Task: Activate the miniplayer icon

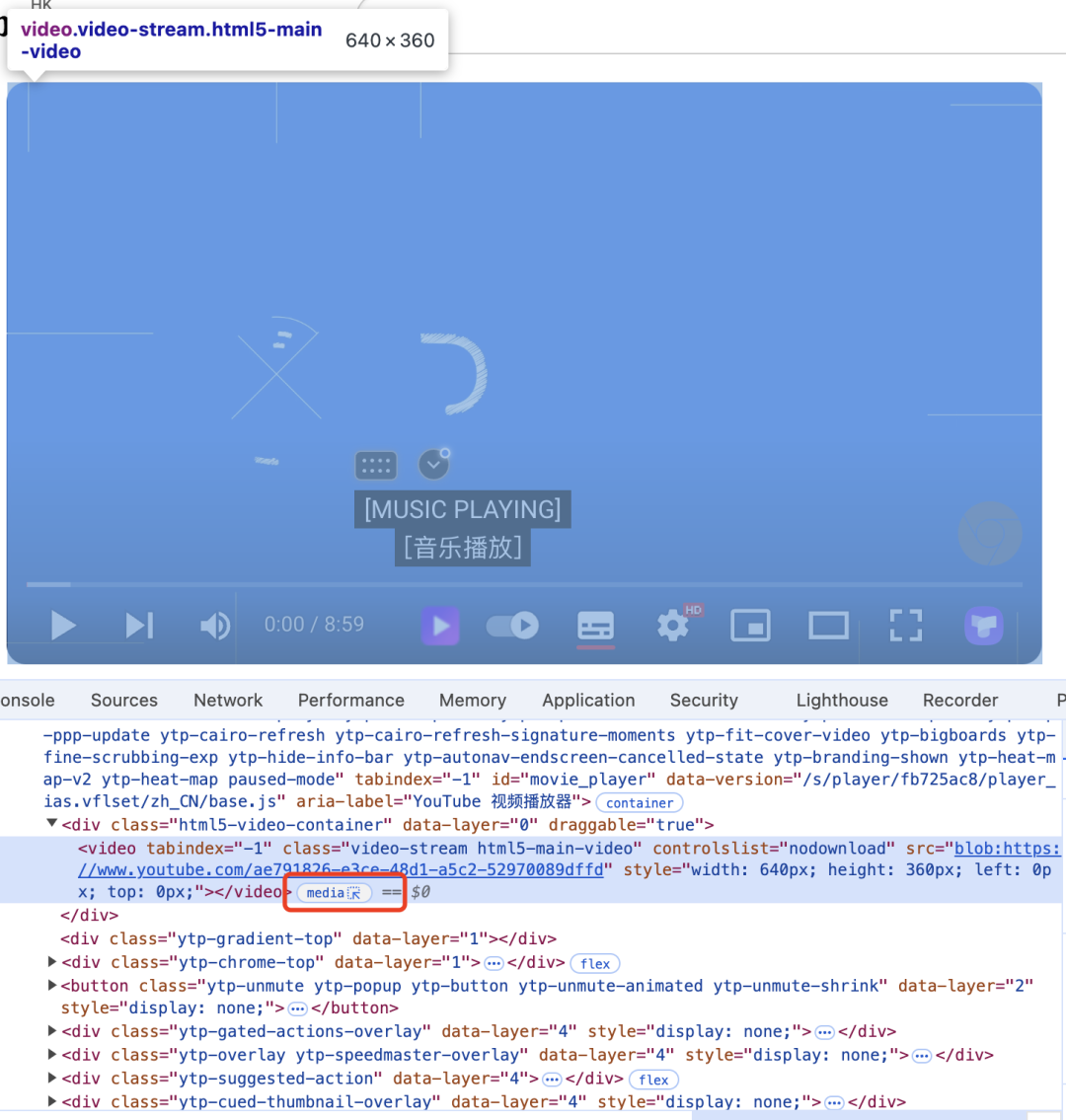Action: click(750, 626)
